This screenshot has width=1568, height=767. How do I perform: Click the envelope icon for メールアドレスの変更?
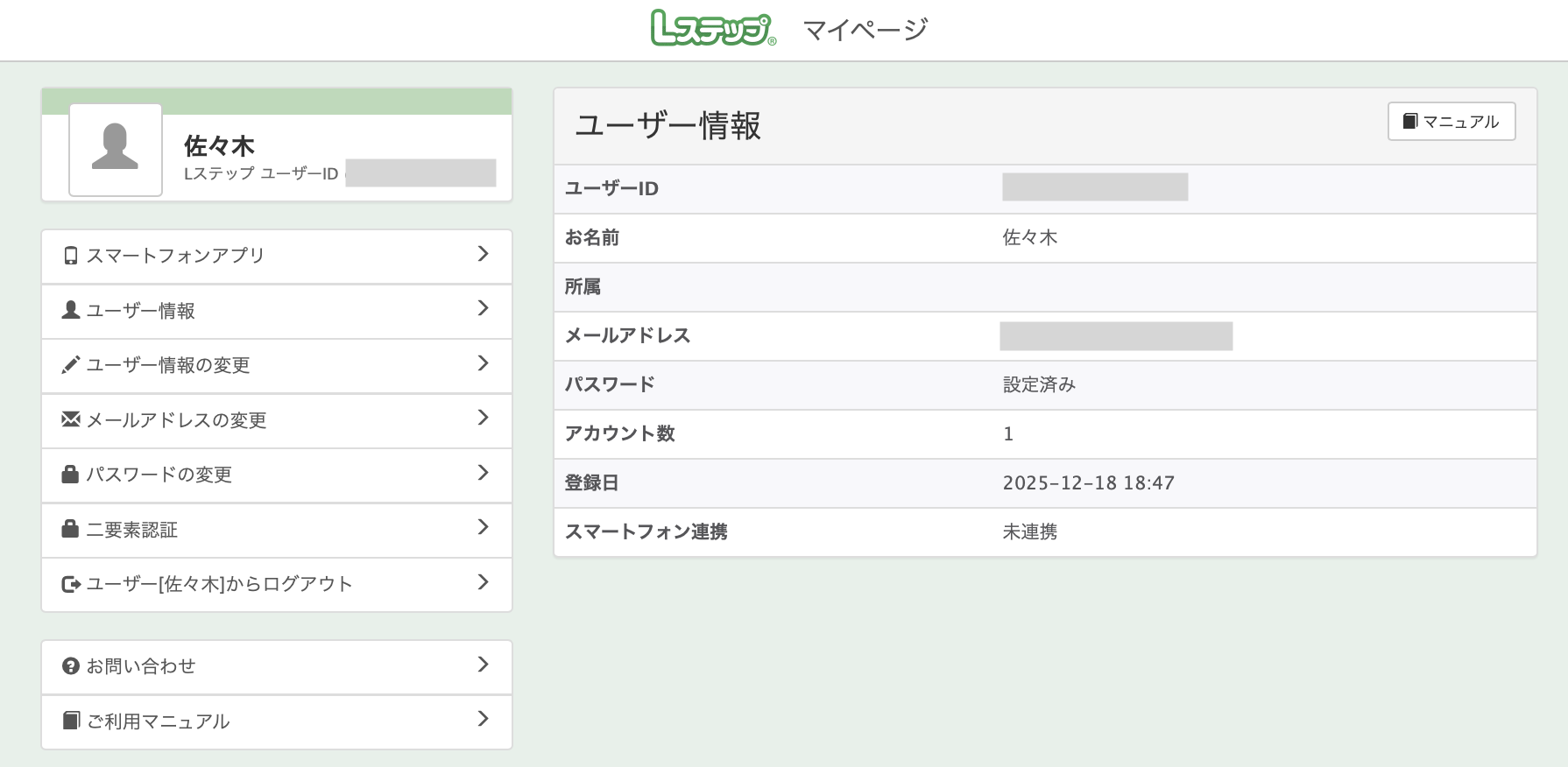pyautogui.click(x=70, y=419)
